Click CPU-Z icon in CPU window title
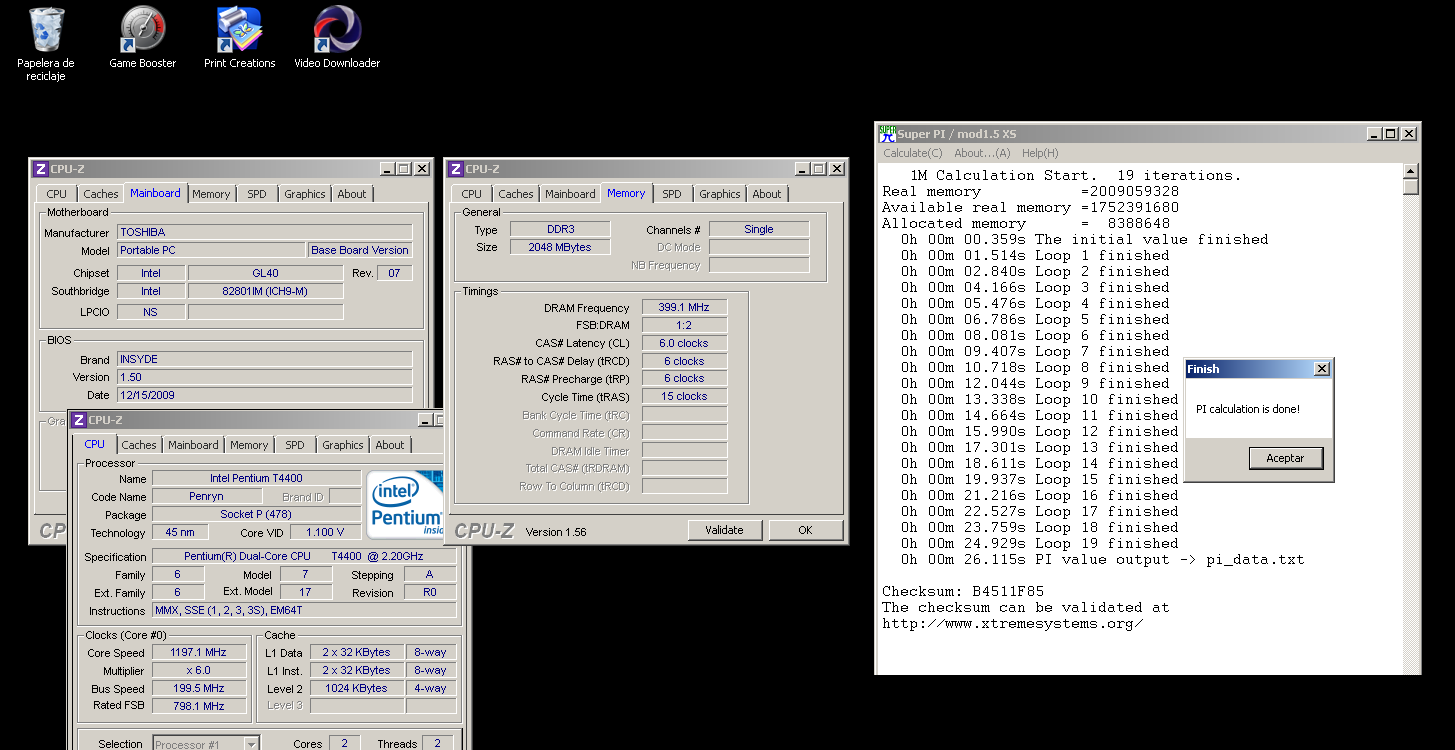 click(x=78, y=420)
